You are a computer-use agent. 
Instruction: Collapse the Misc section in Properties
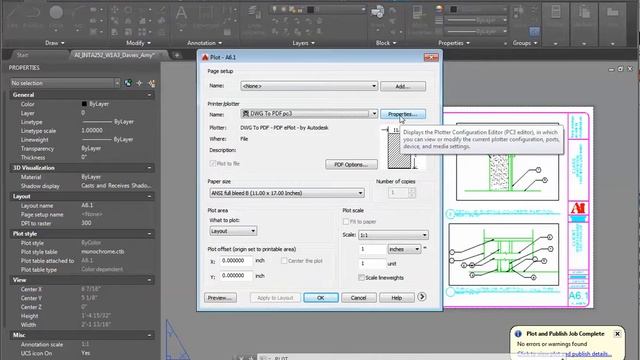pyautogui.click(x=149, y=335)
